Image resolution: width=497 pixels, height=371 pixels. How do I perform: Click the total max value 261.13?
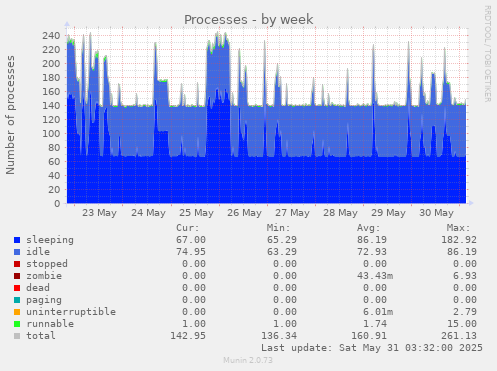(459, 336)
